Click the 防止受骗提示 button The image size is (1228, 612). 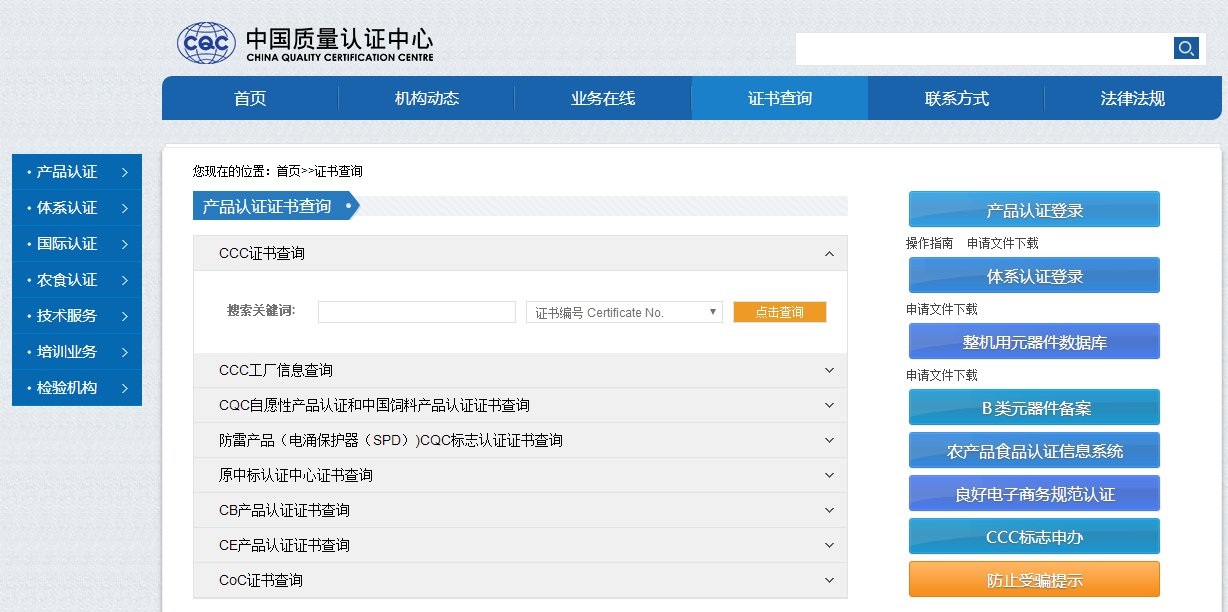point(1033,579)
